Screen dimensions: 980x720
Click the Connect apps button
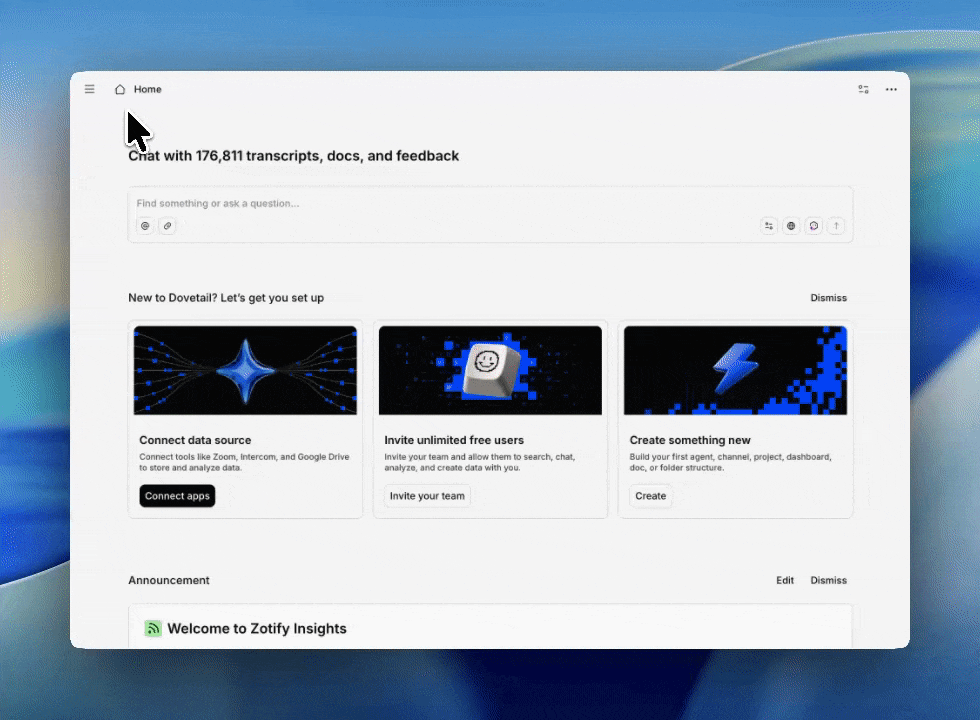click(x=177, y=496)
